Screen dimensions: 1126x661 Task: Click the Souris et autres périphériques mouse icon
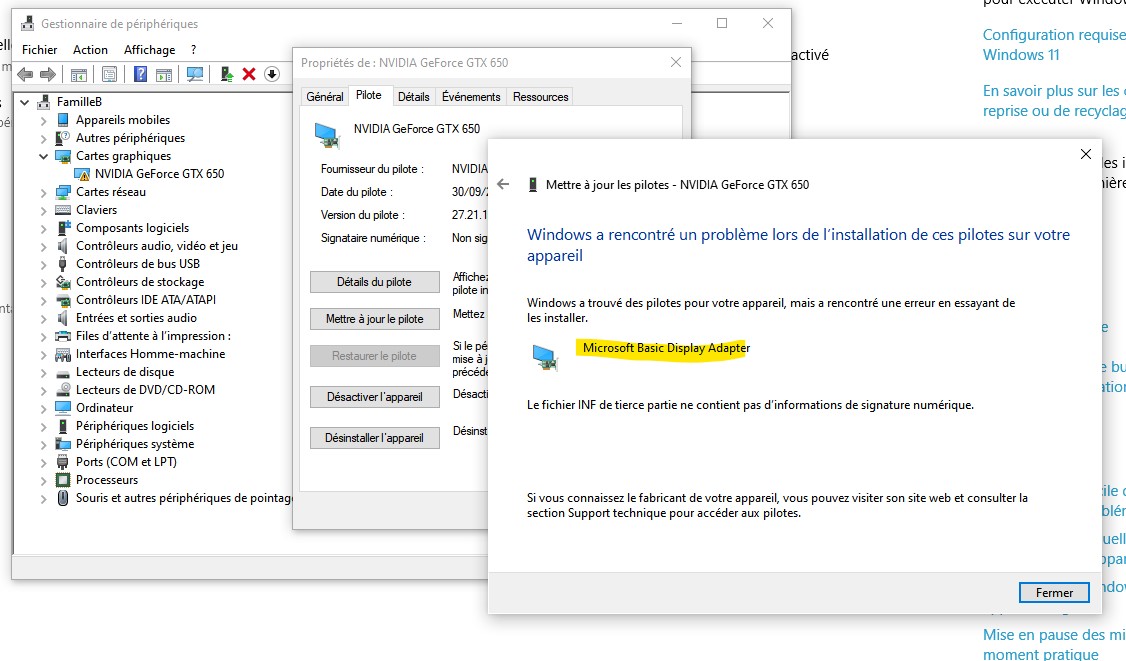pos(63,497)
